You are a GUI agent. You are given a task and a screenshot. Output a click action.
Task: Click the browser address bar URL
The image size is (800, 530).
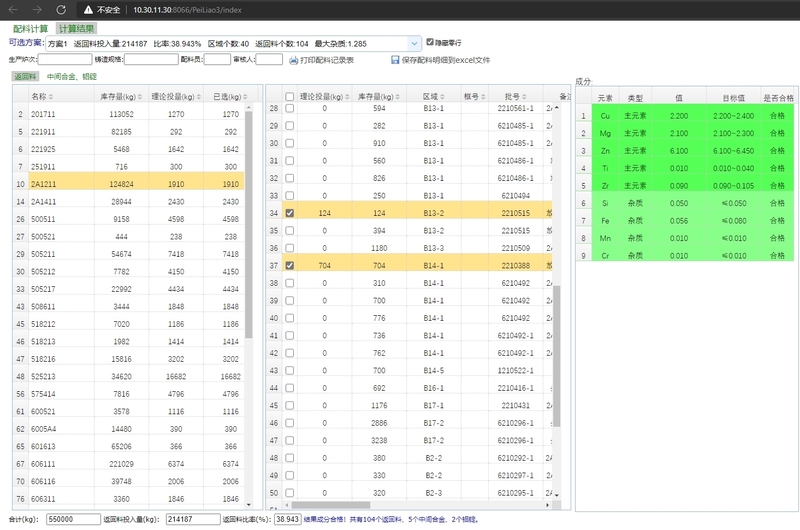pyautogui.click(x=187, y=10)
